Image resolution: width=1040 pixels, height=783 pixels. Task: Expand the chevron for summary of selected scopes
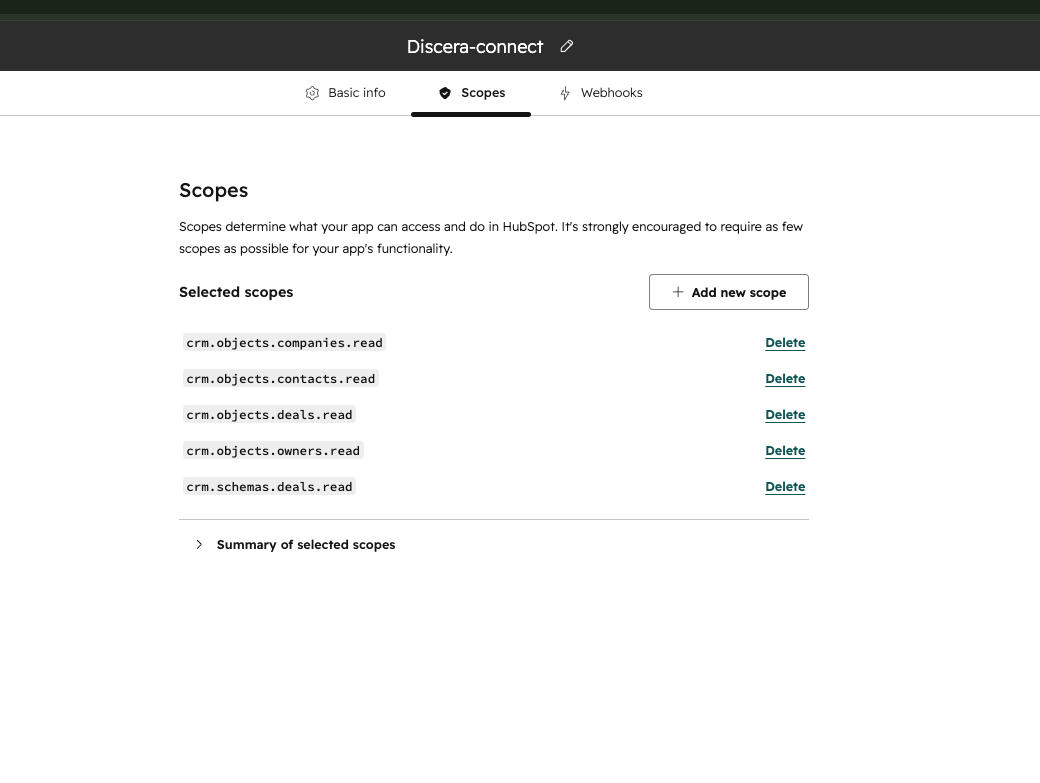pyautogui.click(x=199, y=544)
